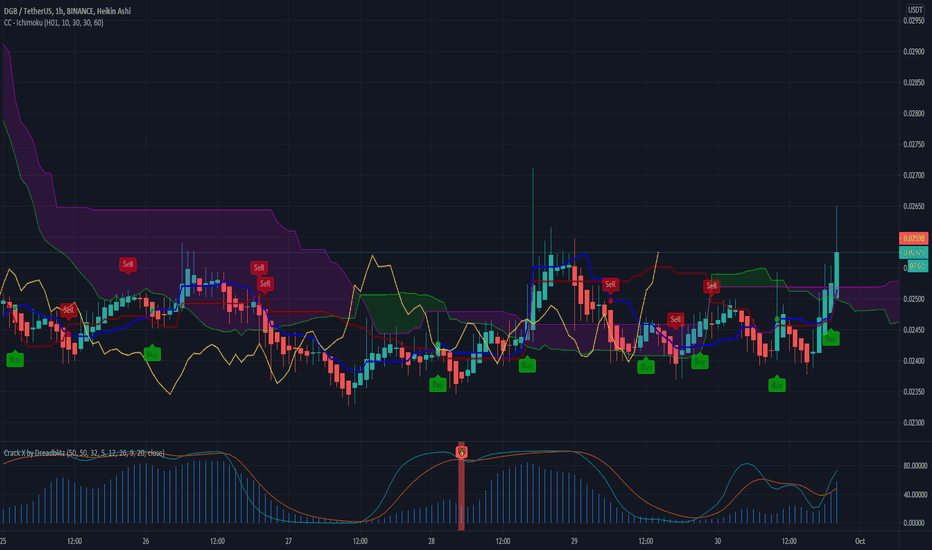Click the 80.00000 oscillator axis label

(915, 466)
